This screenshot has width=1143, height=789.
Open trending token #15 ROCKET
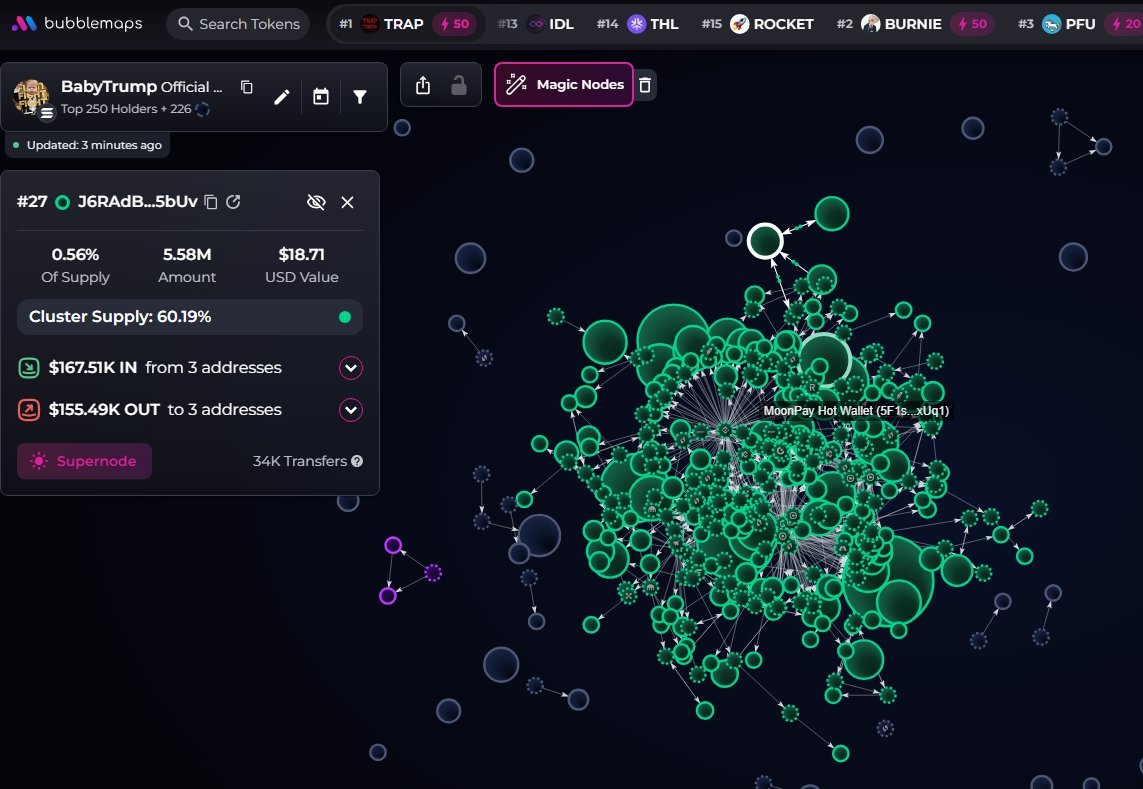pyautogui.click(x=757, y=24)
